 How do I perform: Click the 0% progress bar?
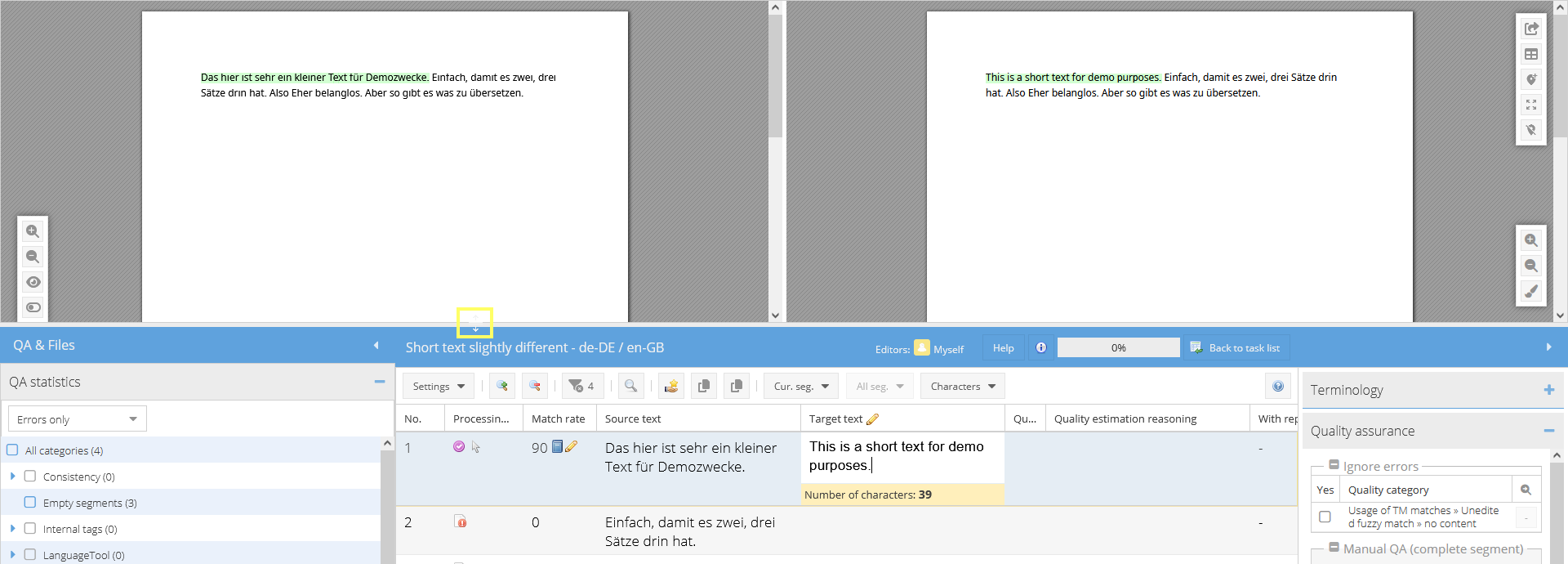[x=1118, y=347]
